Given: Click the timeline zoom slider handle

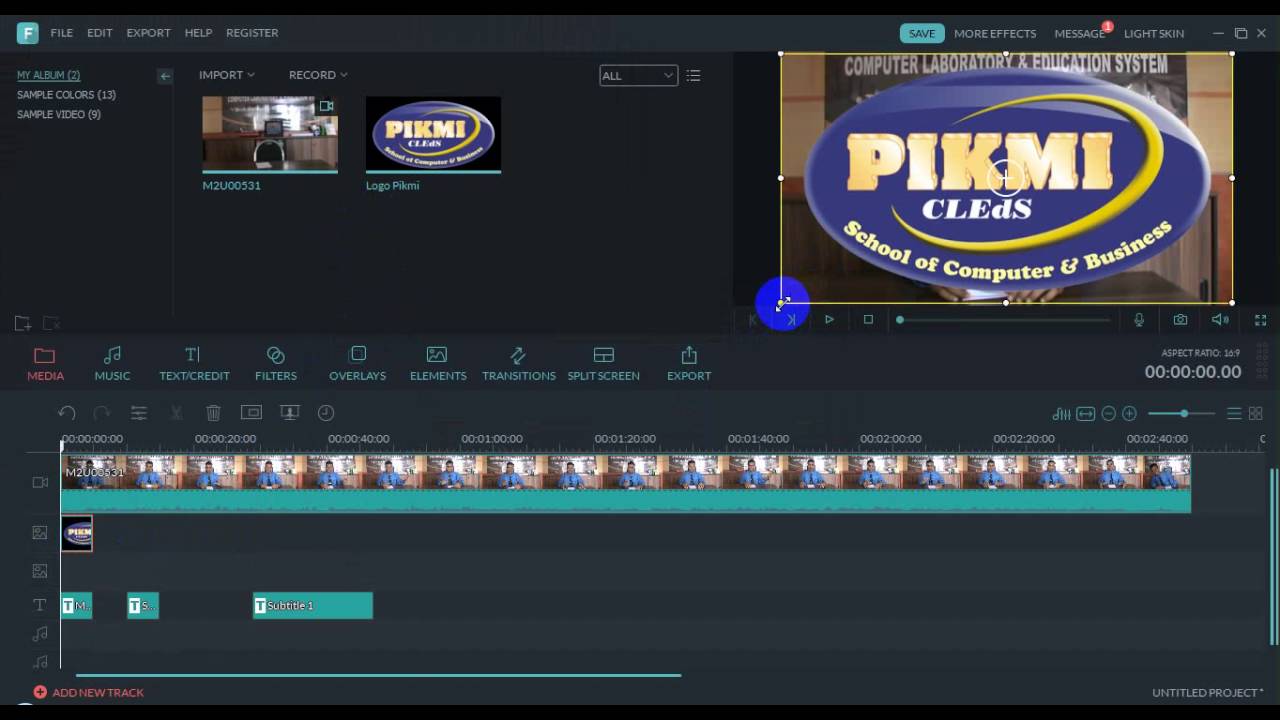Looking at the screenshot, I should pos(1184,414).
